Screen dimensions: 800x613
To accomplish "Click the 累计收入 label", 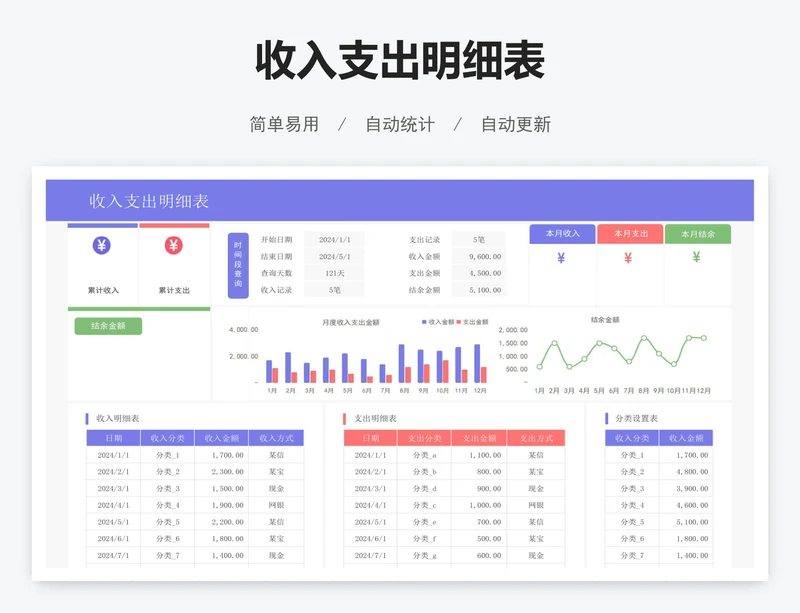I will (103, 290).
